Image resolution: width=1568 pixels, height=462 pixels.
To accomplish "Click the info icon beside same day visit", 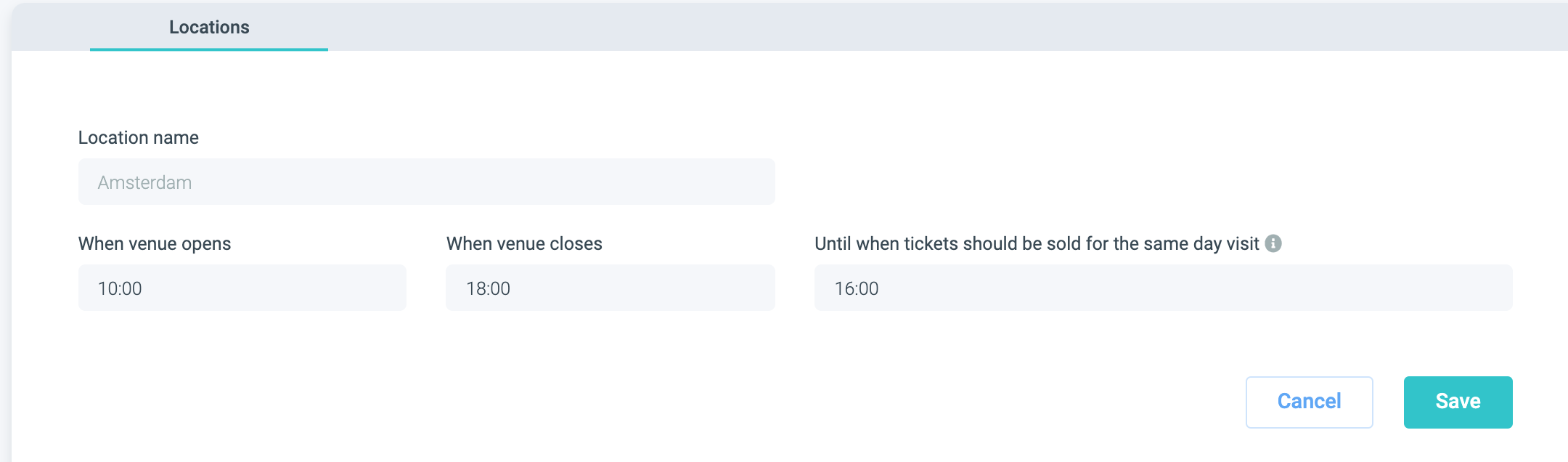I will (1273, 243).
